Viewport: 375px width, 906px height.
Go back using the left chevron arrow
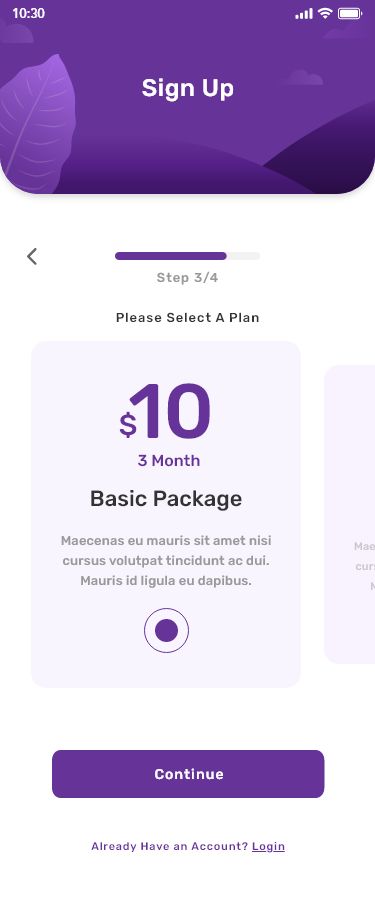(32, 256)
